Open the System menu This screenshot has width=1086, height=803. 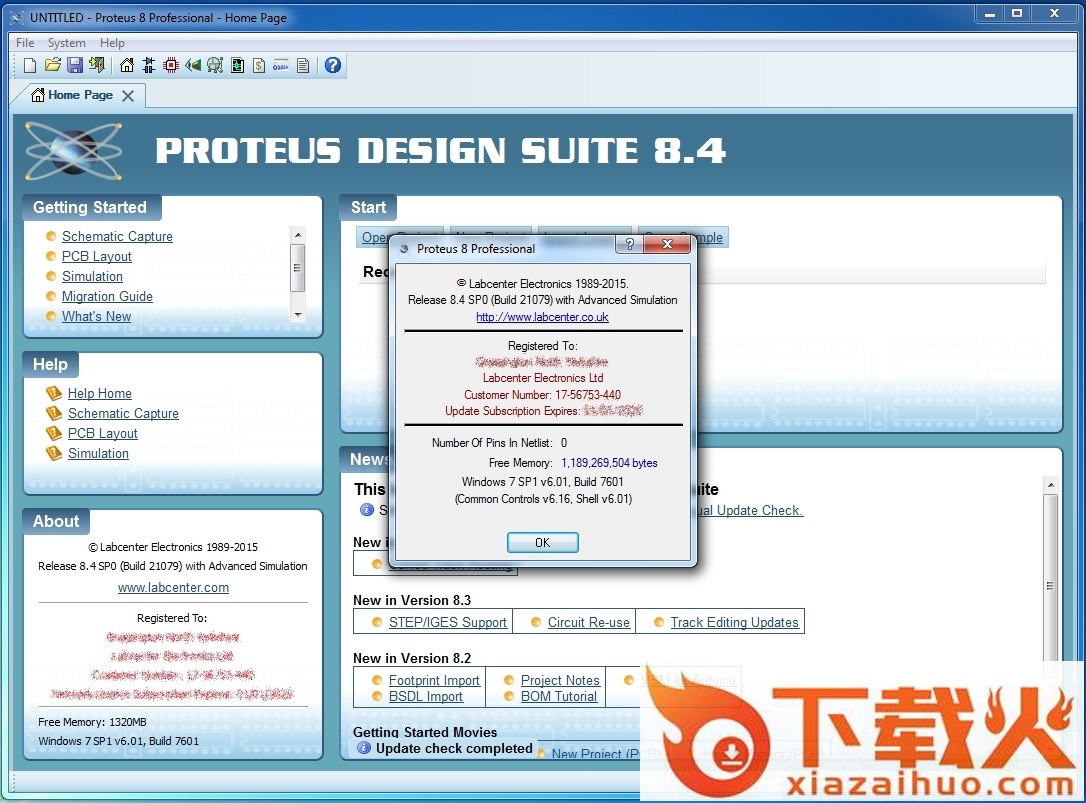pyautogui.click(x=67, y=43)
